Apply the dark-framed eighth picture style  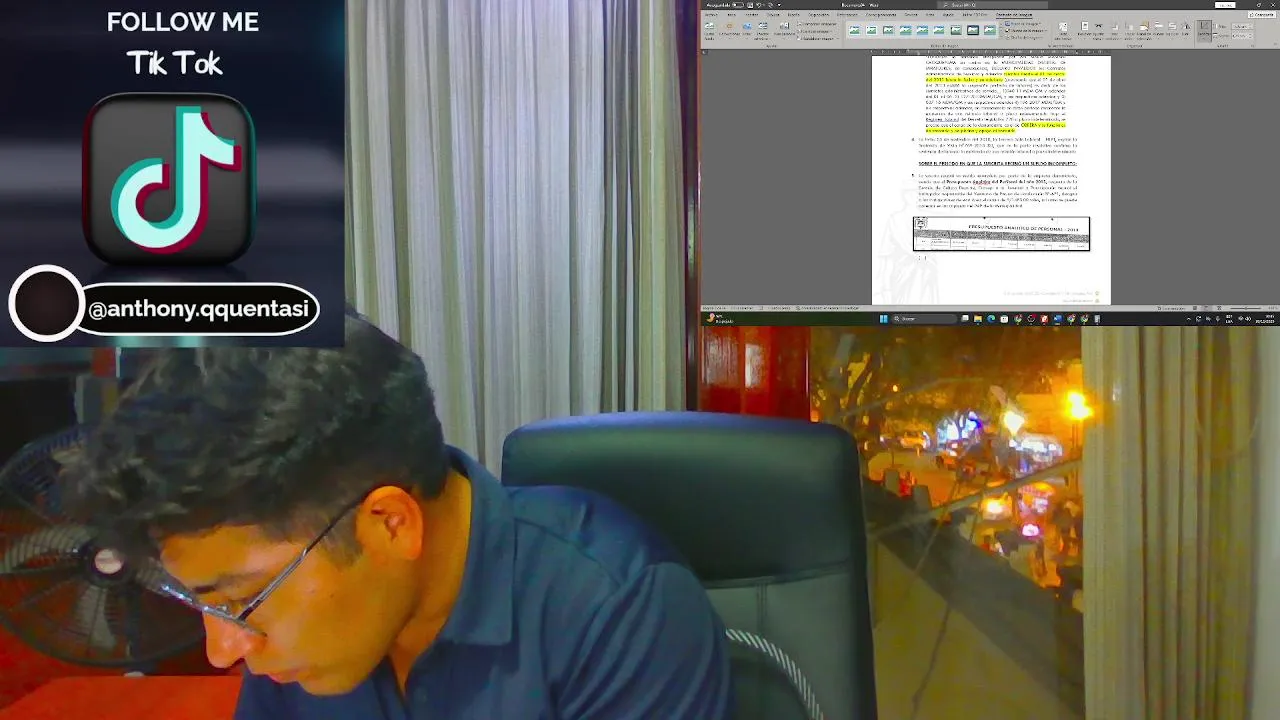(x=972, y=30)
